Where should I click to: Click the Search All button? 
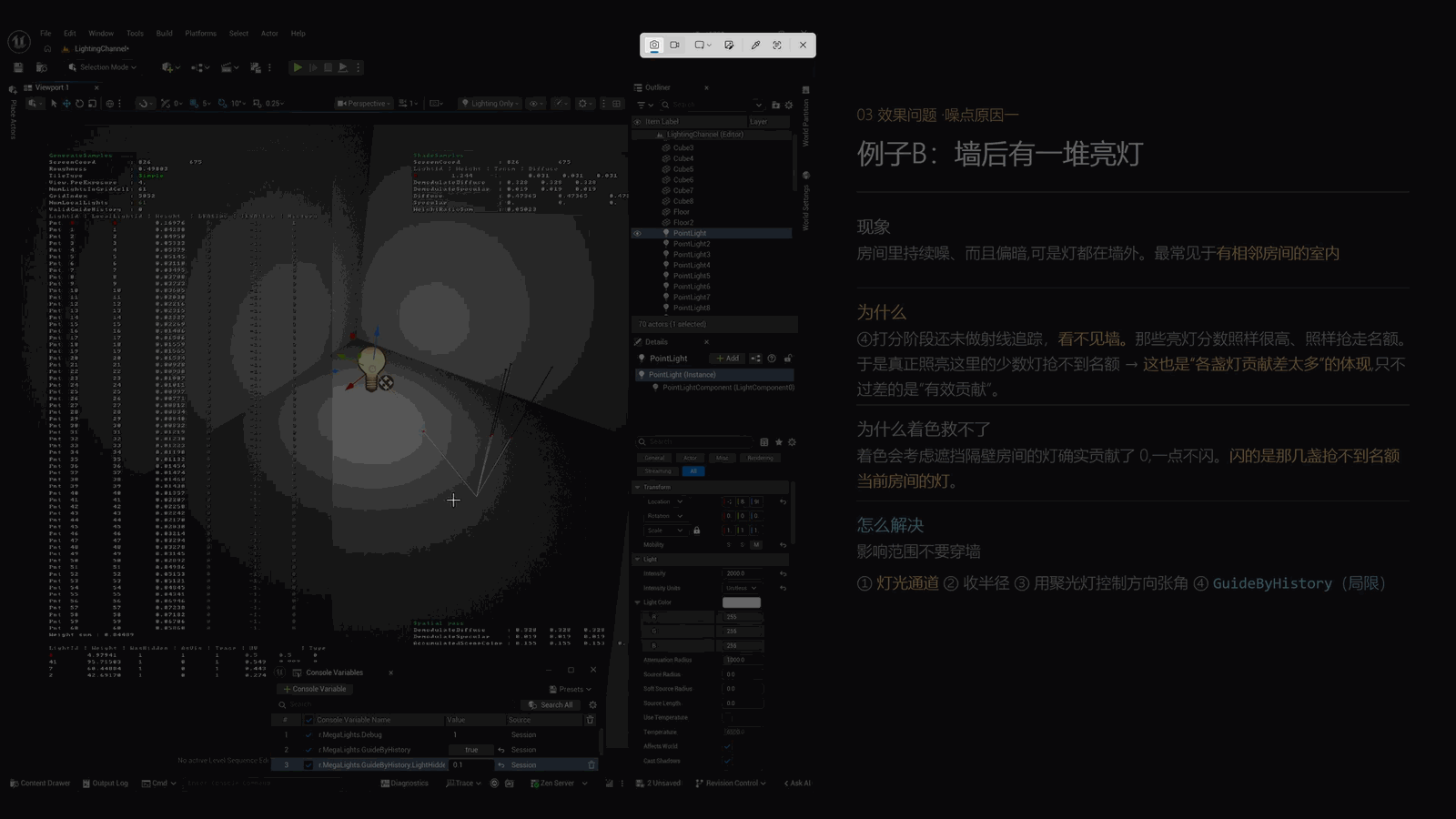coord(551,704)
